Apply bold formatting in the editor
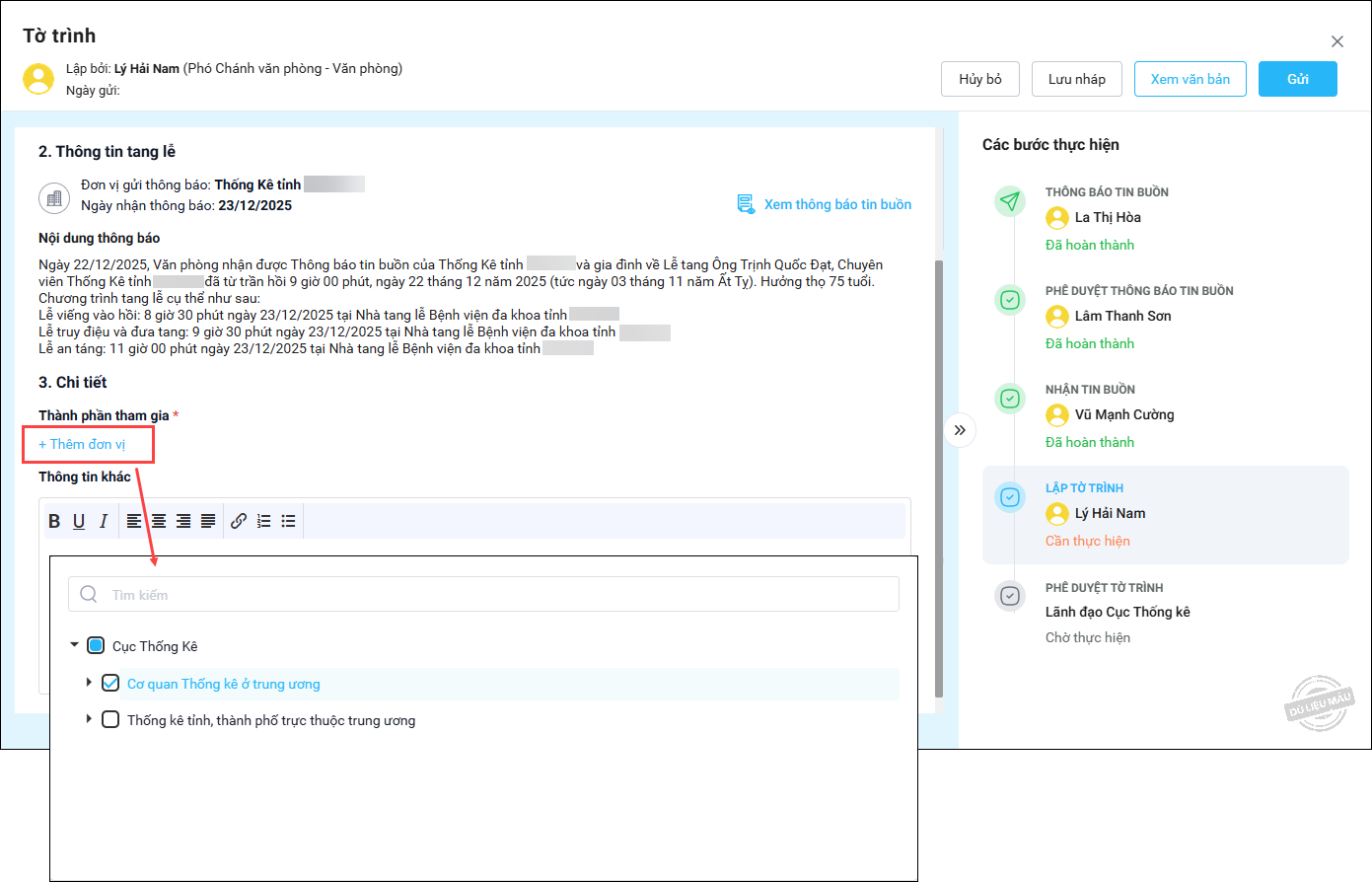 click(x=54, y=521)
